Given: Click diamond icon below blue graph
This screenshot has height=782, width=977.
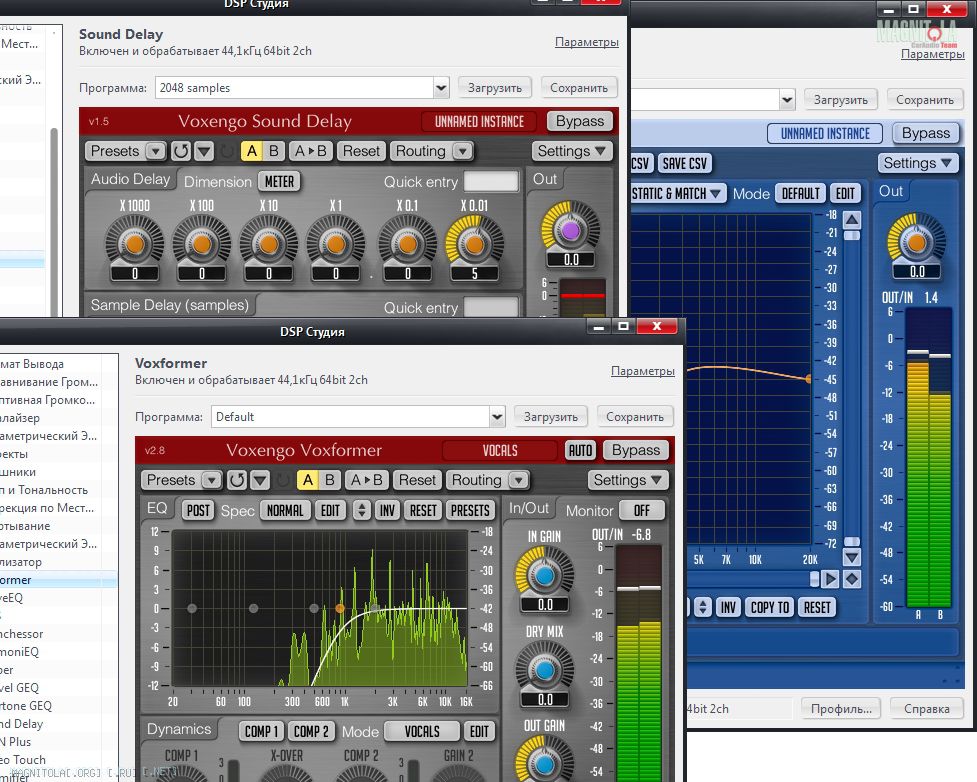Looking at the screenshot, I should [852, 579].
